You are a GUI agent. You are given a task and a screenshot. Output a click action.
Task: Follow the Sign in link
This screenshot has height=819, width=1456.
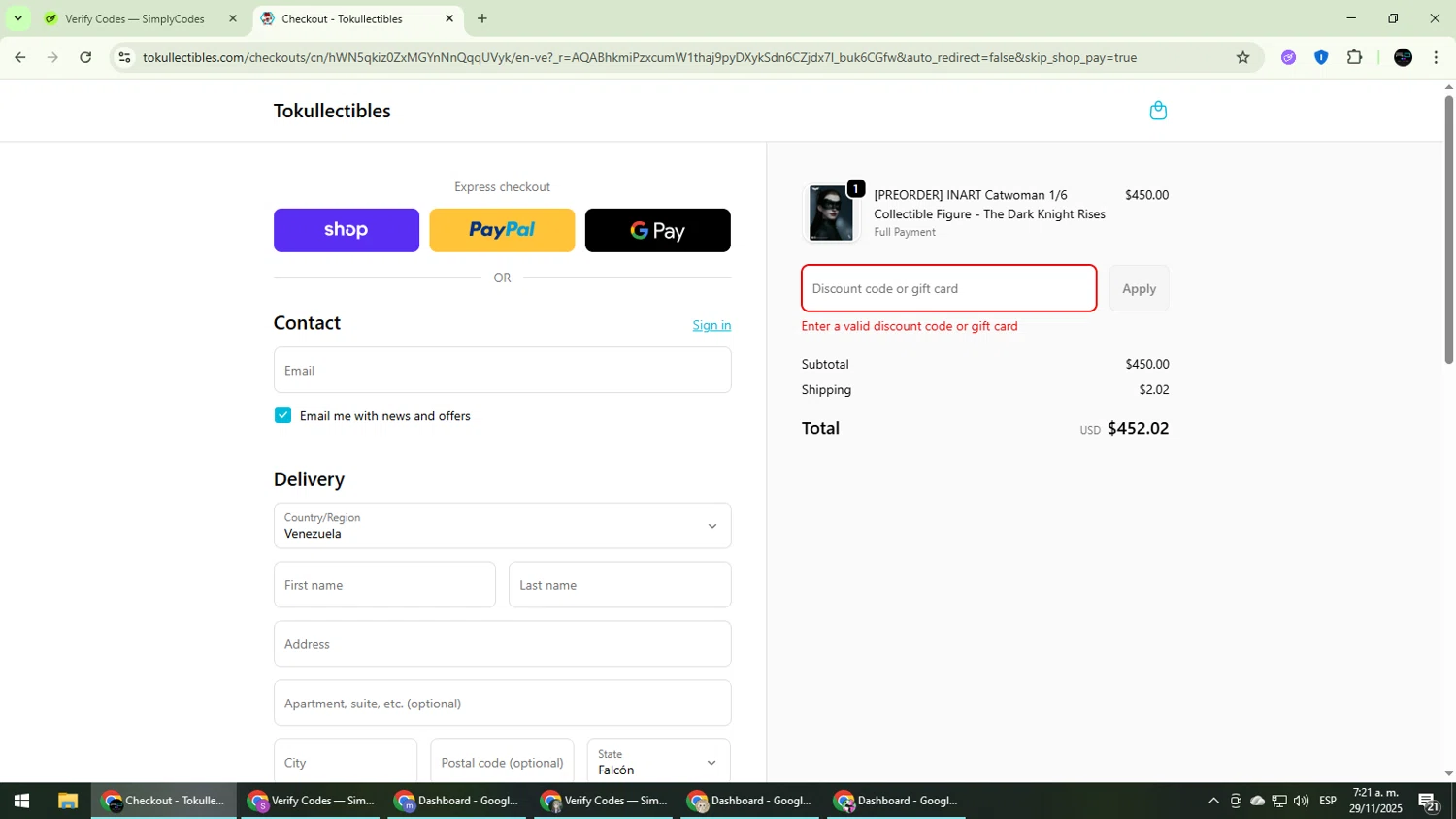[x=711, y=325]
